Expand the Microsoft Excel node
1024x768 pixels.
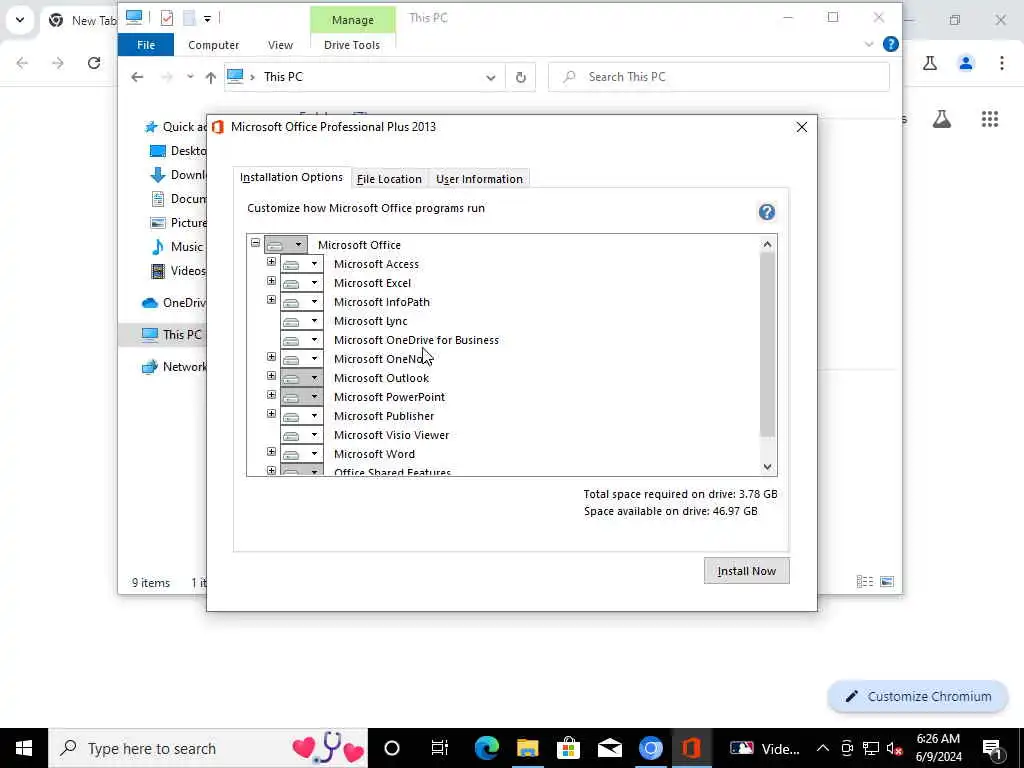tap(271, 281)
